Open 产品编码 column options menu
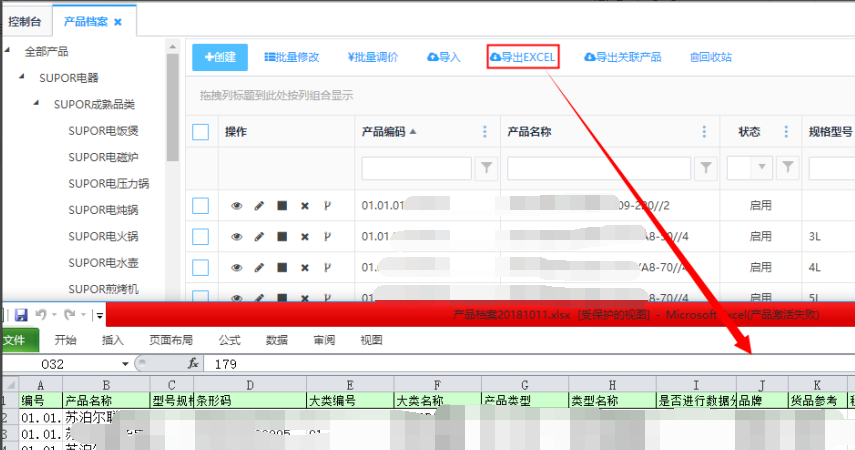The width and height of the screenshot is (855, 450). tap(486, 132)
